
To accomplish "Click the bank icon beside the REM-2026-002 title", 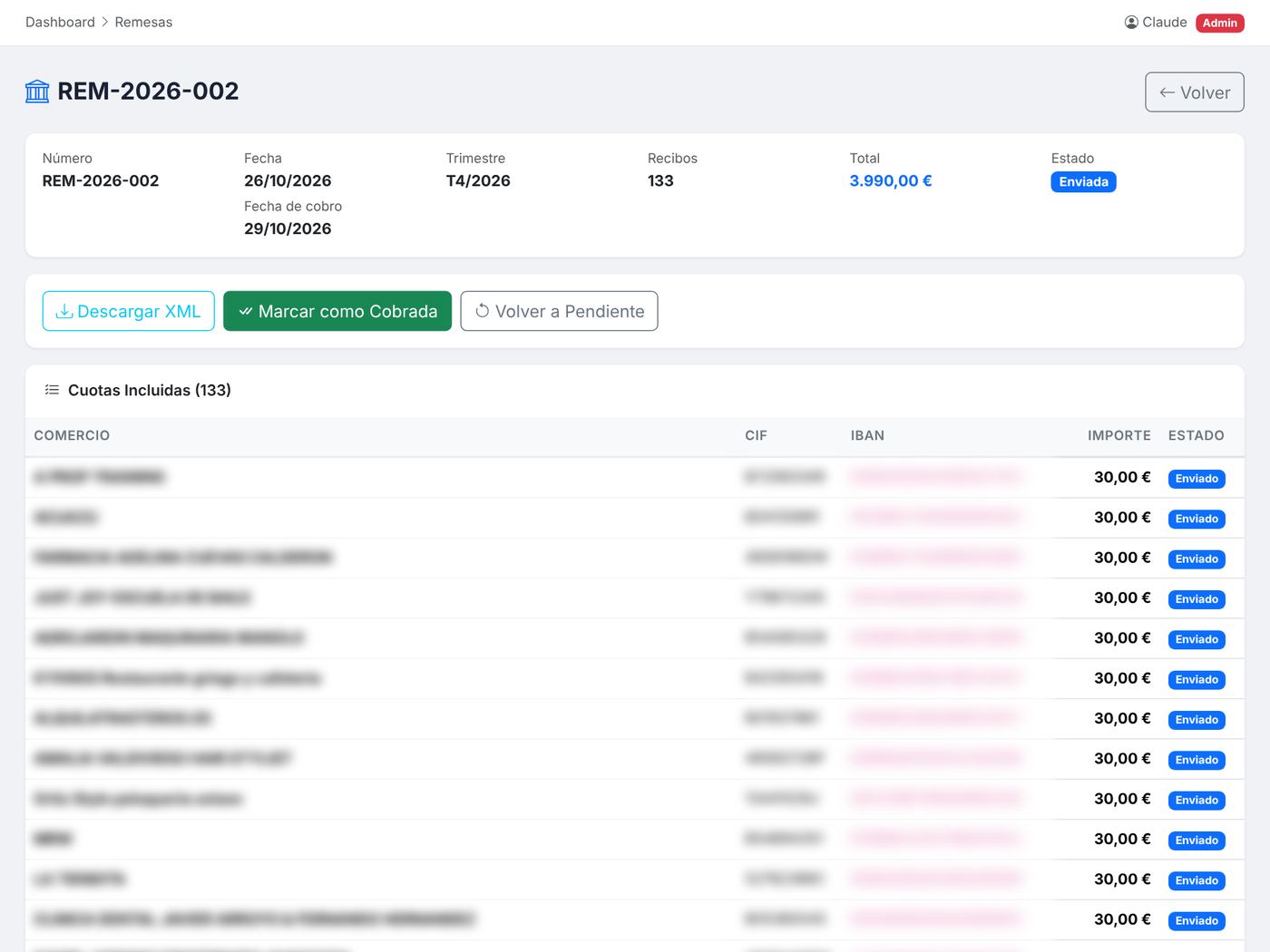I will (x=37, y=92).
